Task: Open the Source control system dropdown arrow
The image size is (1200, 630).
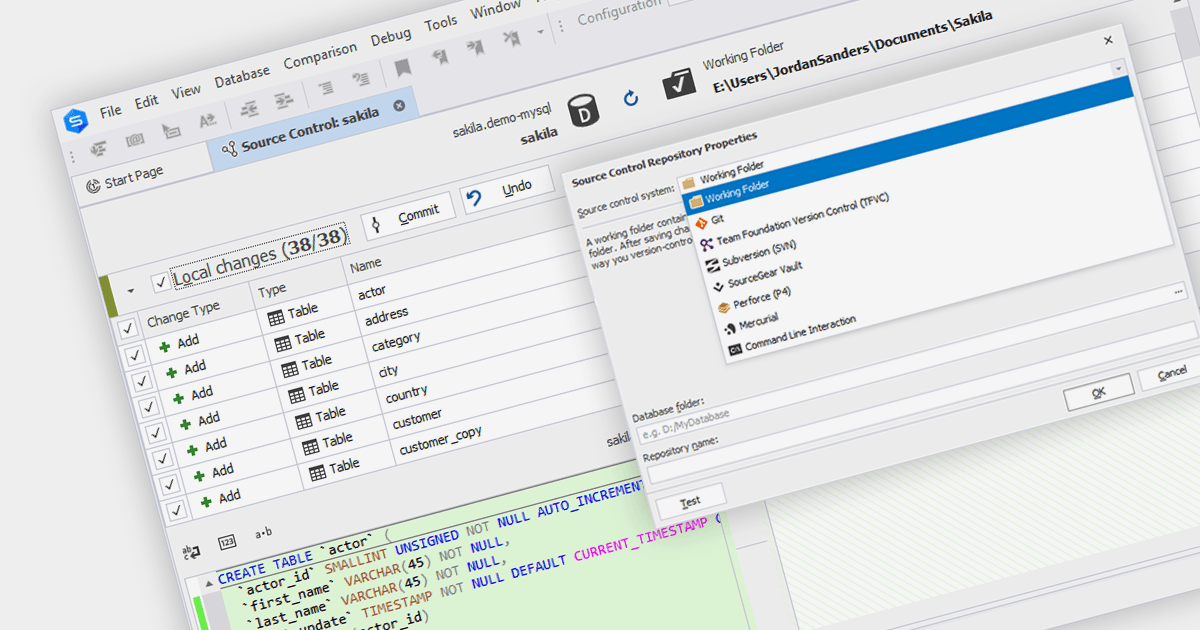Action: pyautogui.click(x=1118, y=68)
